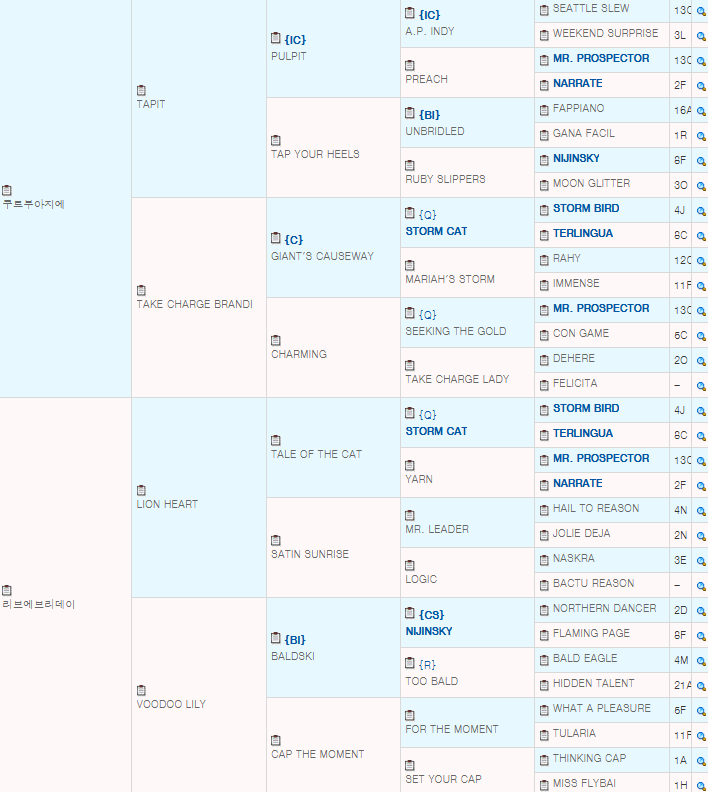Click the magnifier icon in HAIL TO REASON row

coord(701,511)
